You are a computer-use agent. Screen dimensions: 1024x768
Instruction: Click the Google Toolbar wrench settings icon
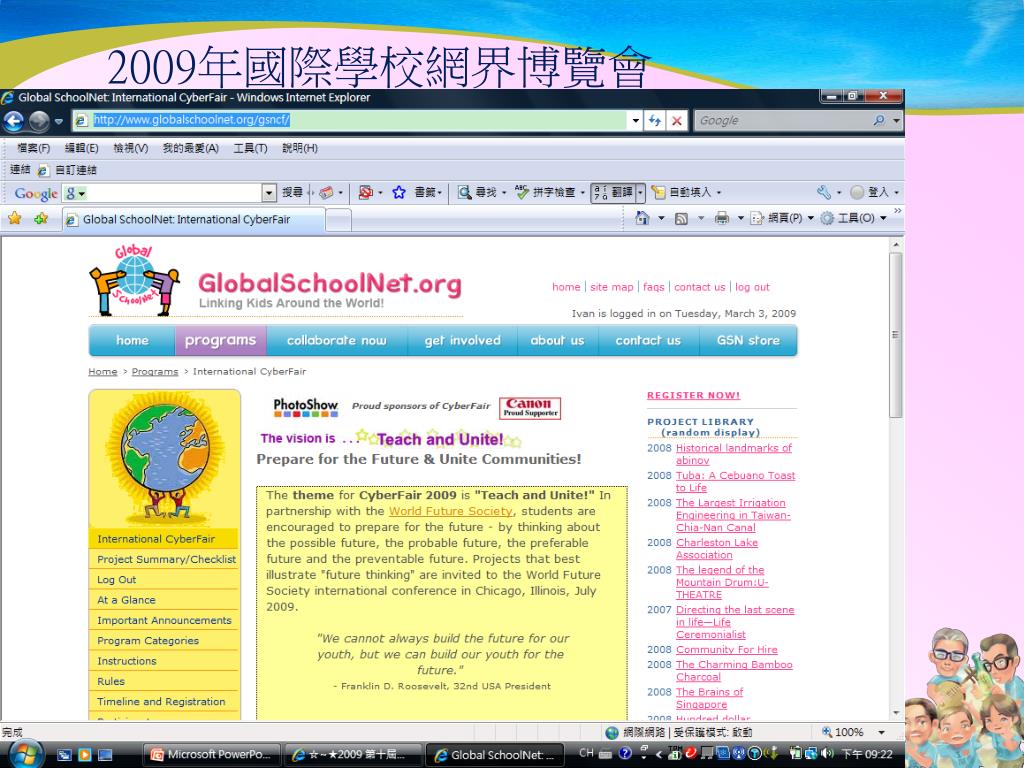click(824, 192)
